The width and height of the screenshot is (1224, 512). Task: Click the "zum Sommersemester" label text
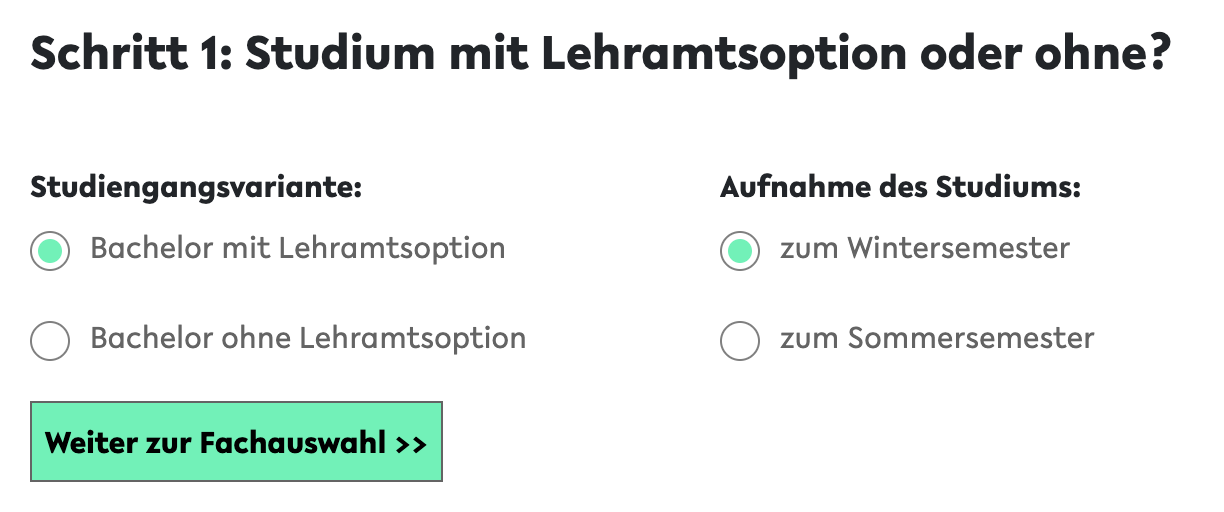pos(937,338)
